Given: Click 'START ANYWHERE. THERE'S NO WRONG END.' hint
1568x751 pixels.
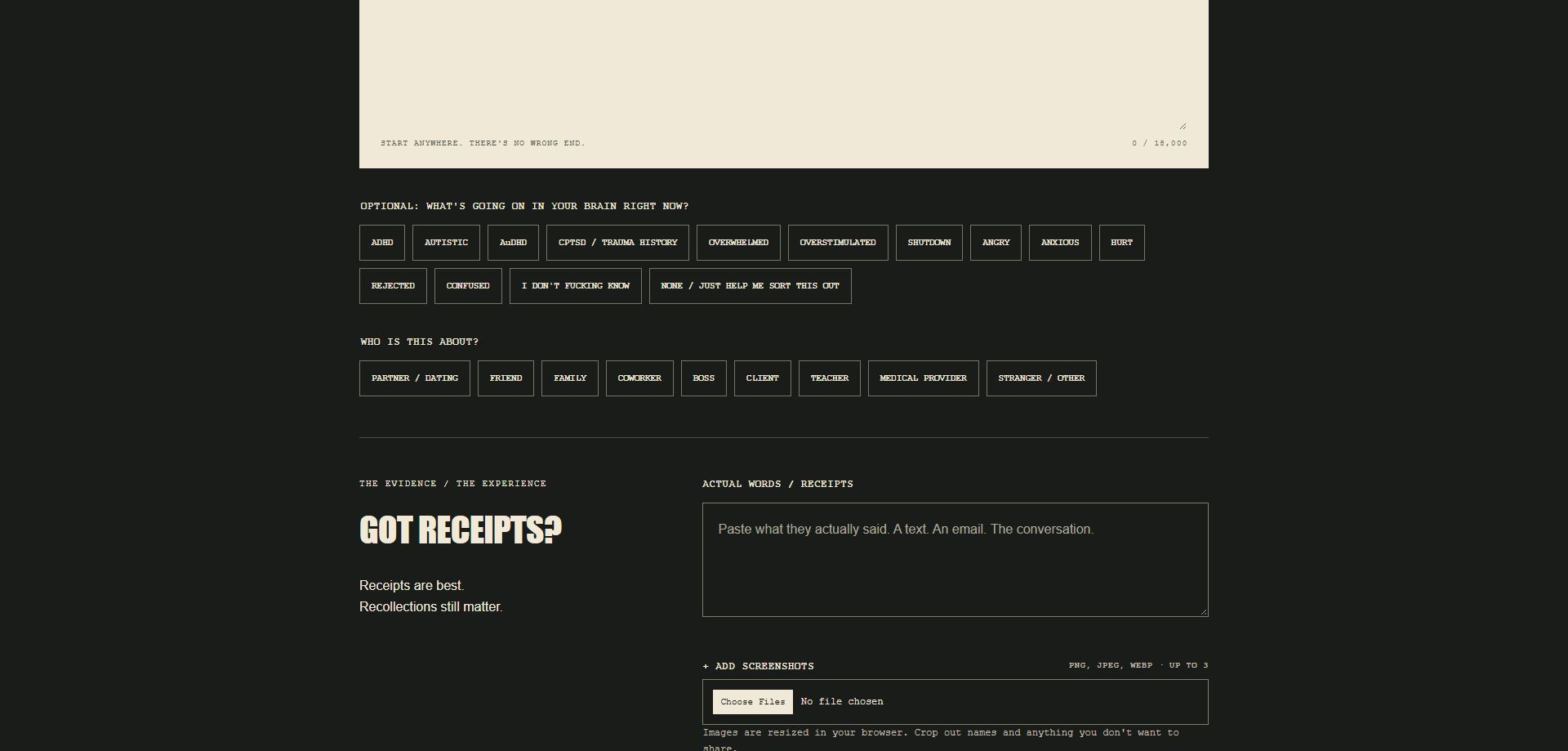Looking at the screenshot, I should [483, 143].
